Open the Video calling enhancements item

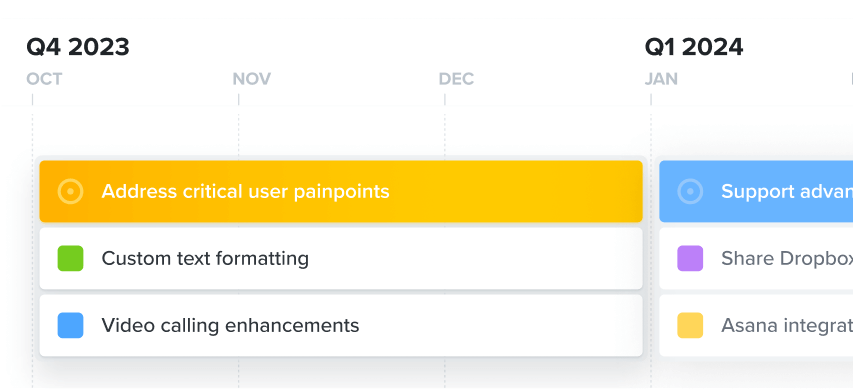pyautogui.click(x=341, y=325)
